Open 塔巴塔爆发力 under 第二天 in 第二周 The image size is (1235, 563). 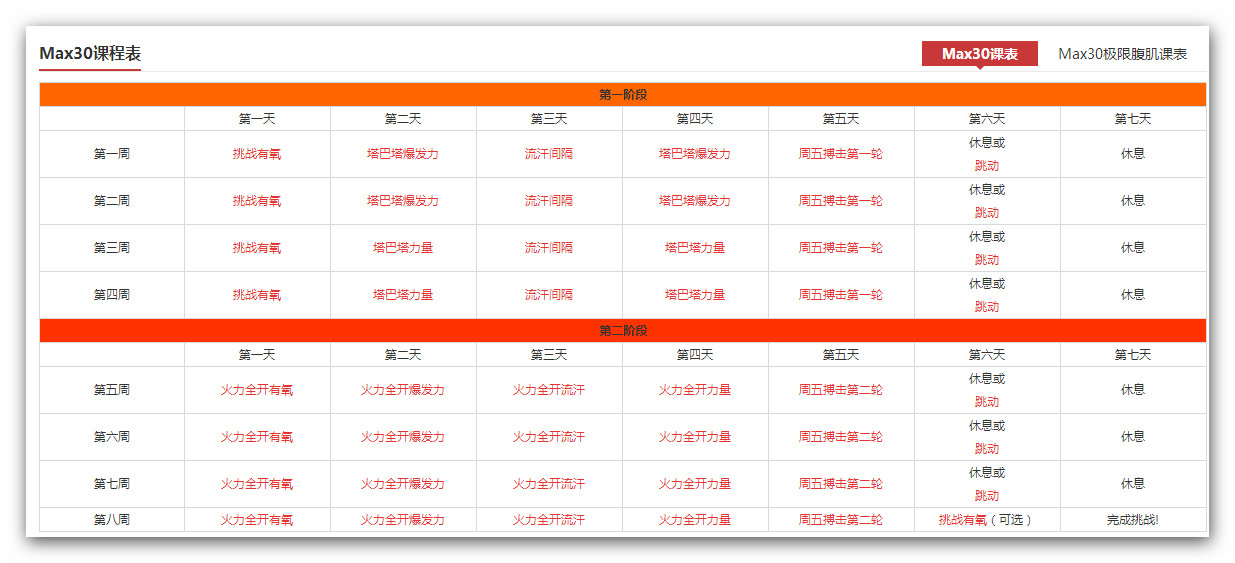click(403, 201)
